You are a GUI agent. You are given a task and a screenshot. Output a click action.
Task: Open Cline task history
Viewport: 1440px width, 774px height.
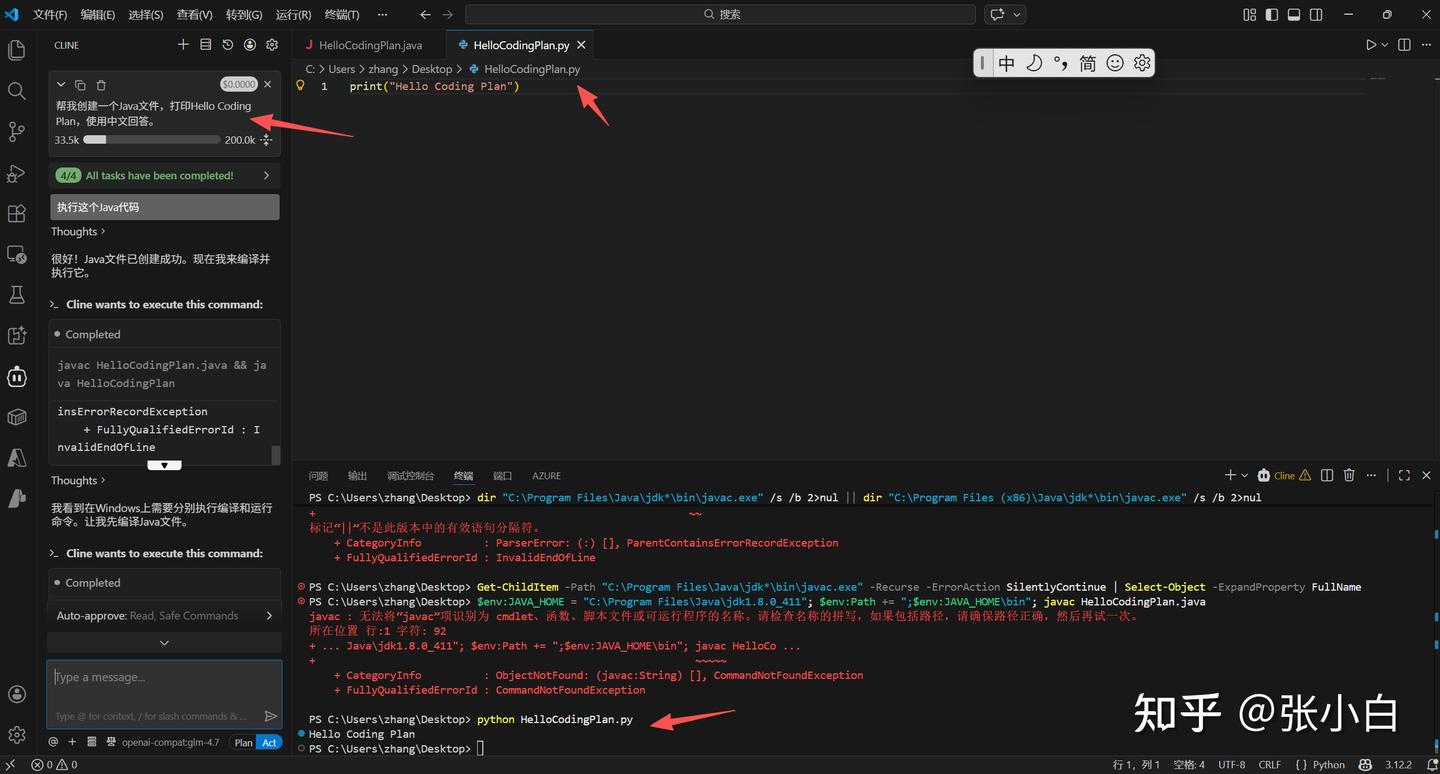227,45
